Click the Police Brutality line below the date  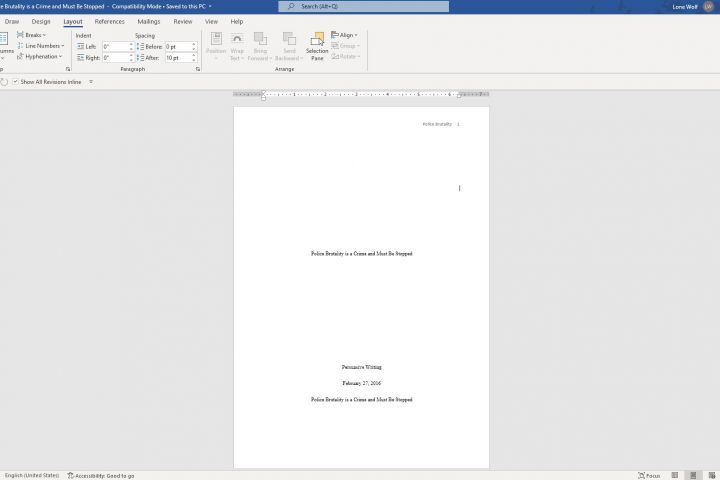pos(361,400)
